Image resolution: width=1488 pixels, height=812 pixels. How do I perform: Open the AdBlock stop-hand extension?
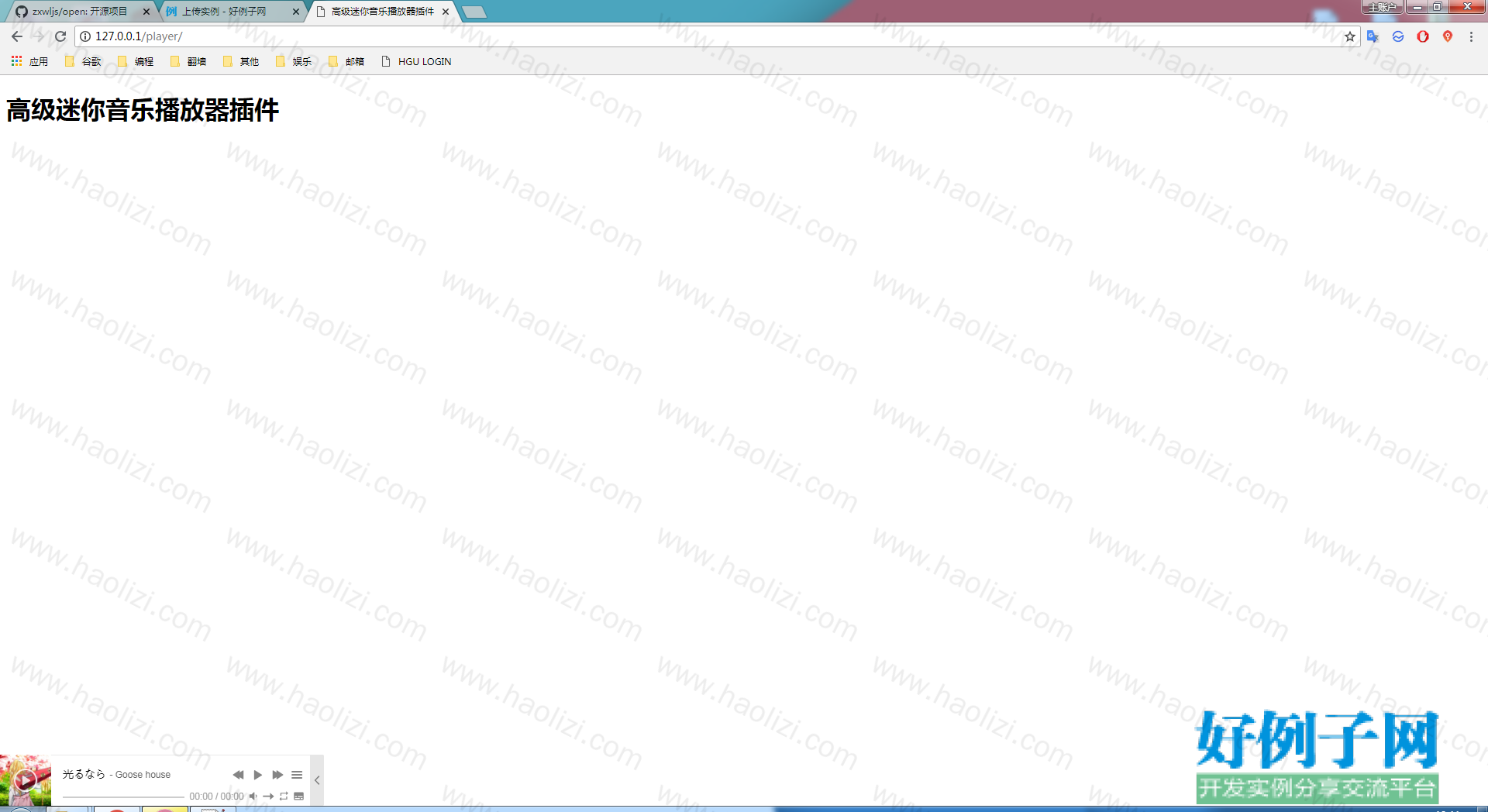[1423, 36]
